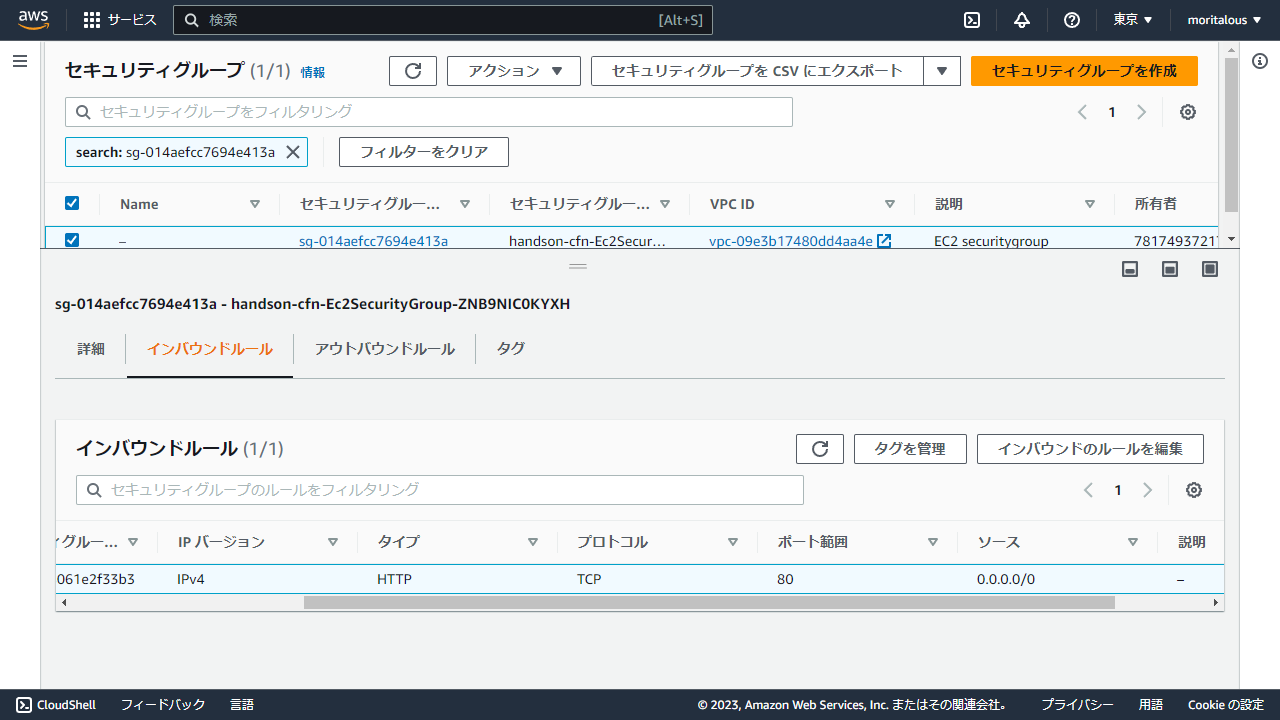Viewport: 1280px width, 720px height.
Task: Toggle the select-all checkbox in header
Action: point(72,204)
